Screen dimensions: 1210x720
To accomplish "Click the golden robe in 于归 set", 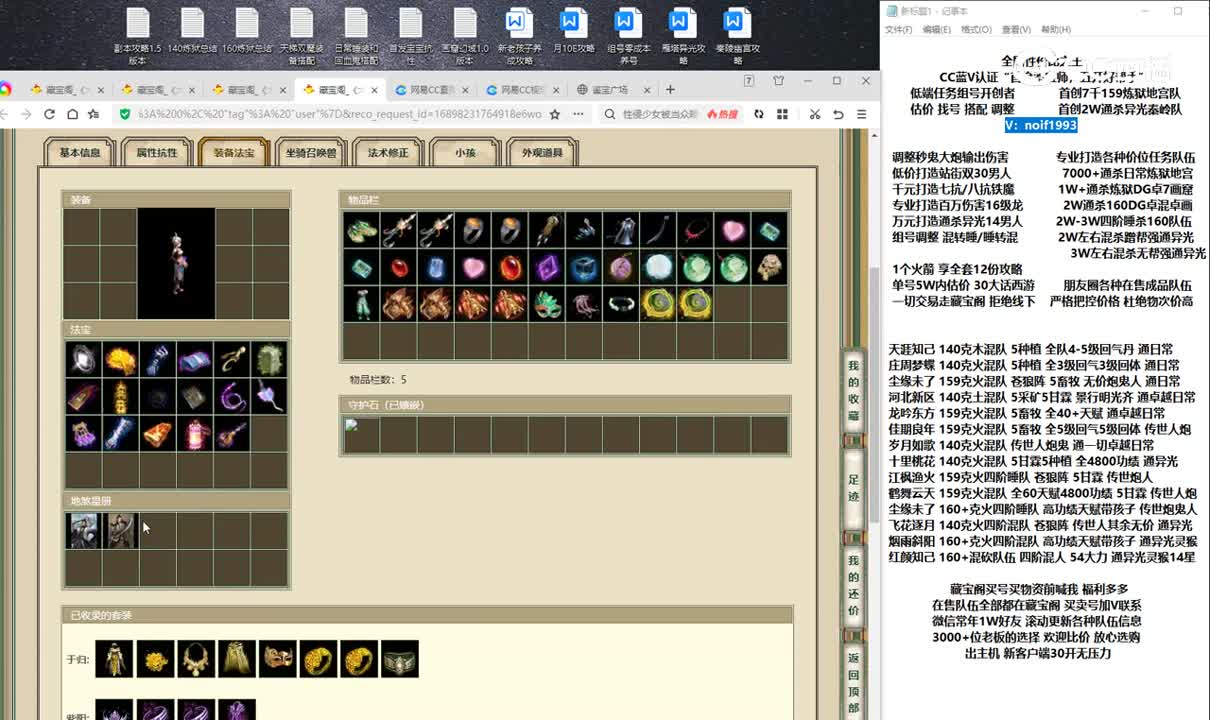I will click(114, 659).
